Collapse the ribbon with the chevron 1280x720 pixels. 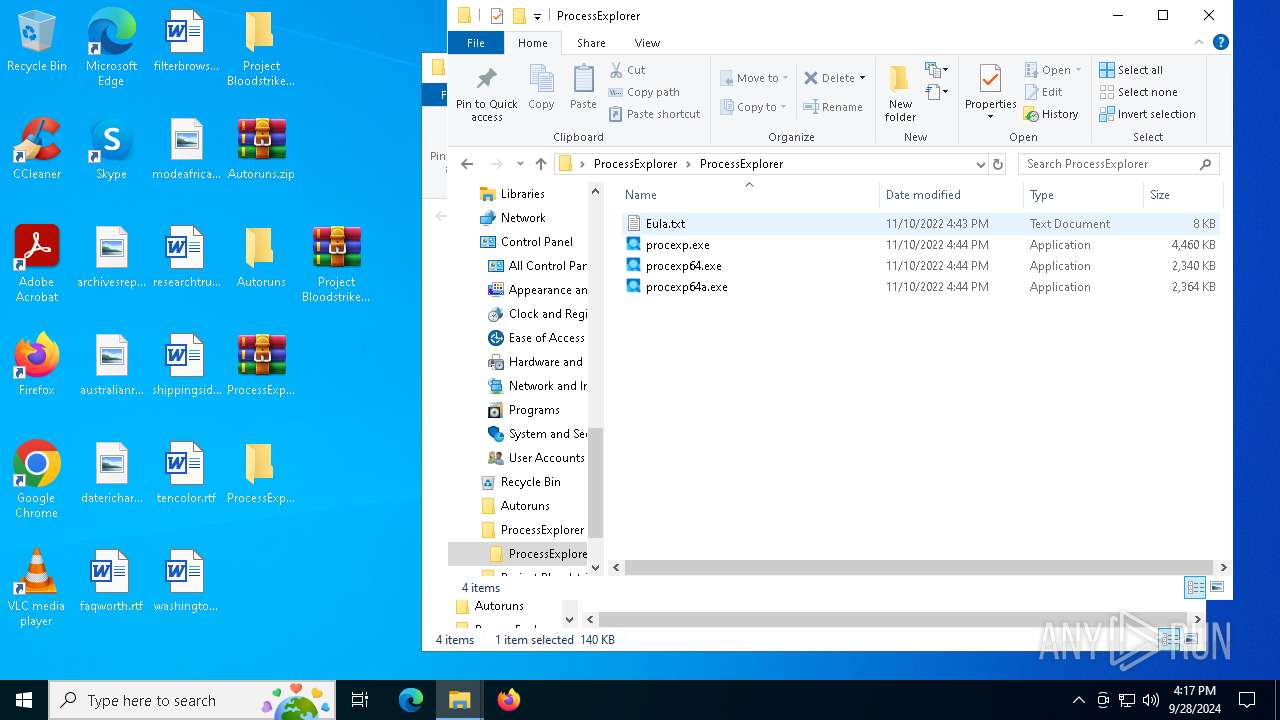[1199, 43]
